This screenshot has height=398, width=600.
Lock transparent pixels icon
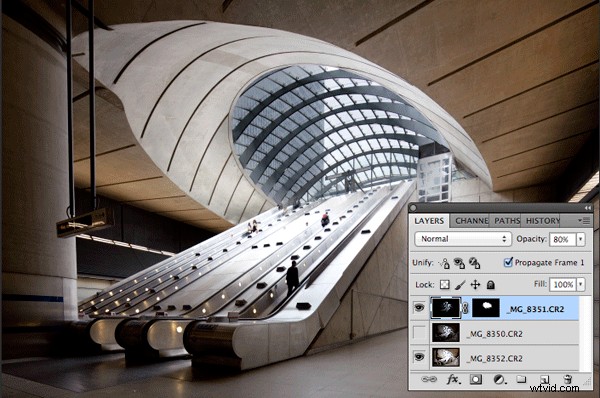point(445,285)
